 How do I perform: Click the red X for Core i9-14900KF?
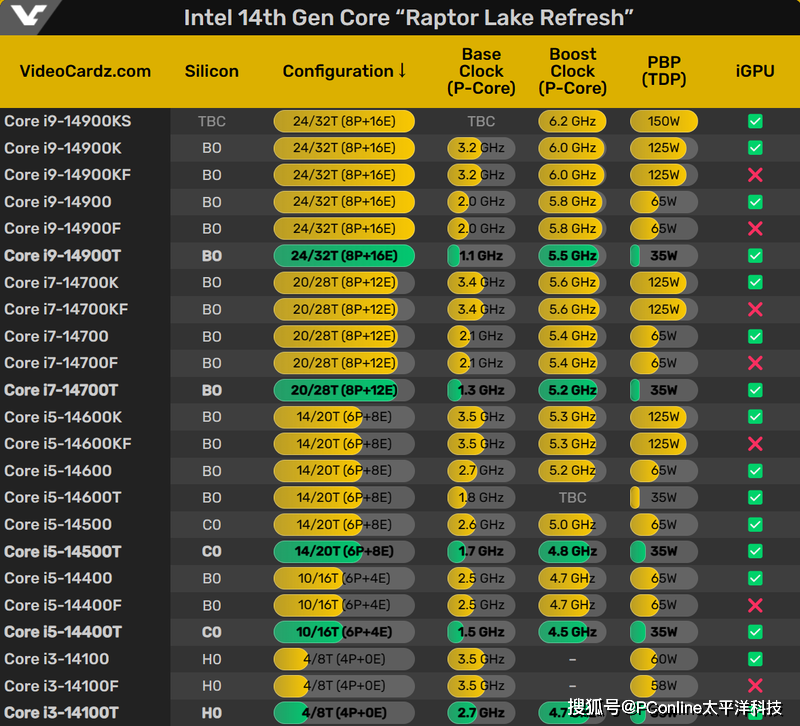coord(755,175)
